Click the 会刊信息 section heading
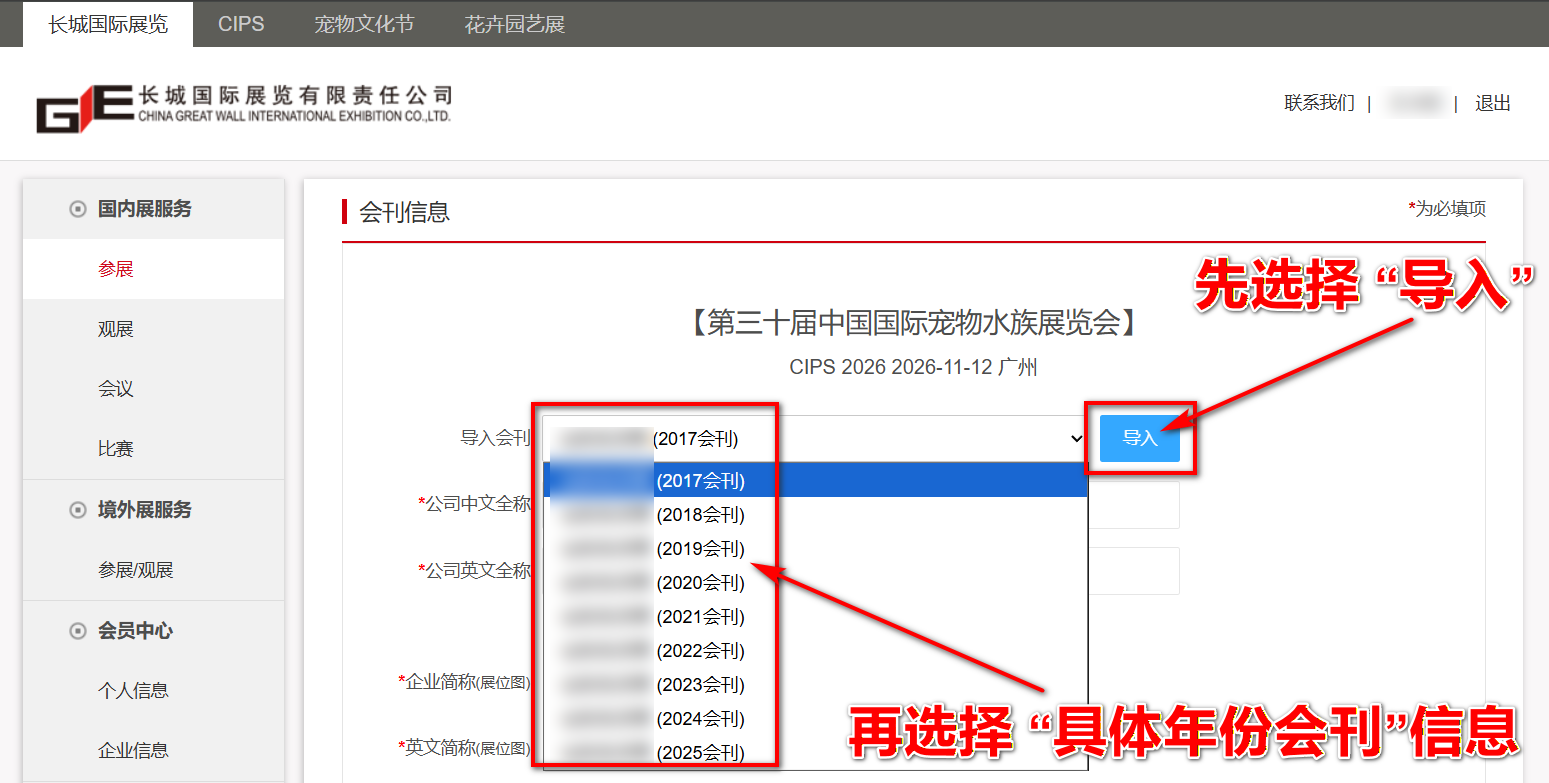1549x783 pixels. click(x=404, y=212)
